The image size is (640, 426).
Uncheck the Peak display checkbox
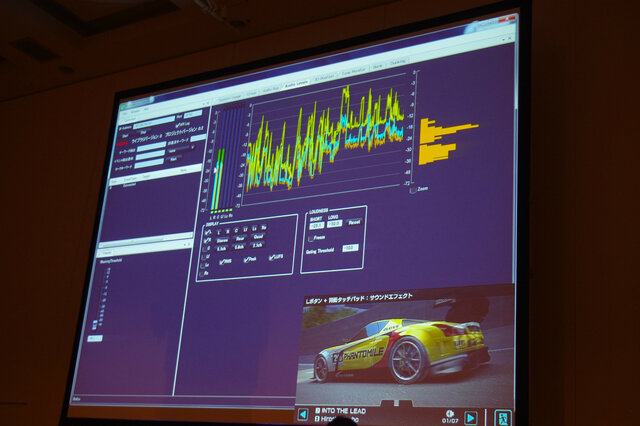(x=250, y=260)
